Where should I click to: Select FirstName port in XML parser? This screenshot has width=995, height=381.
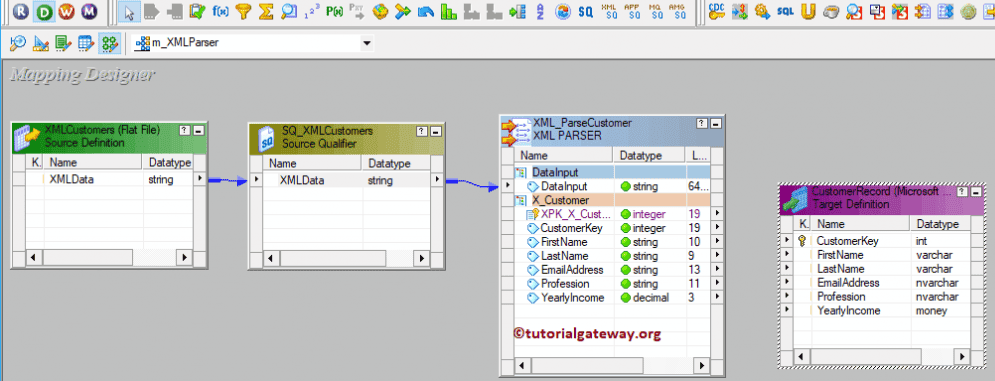(564, 242)
